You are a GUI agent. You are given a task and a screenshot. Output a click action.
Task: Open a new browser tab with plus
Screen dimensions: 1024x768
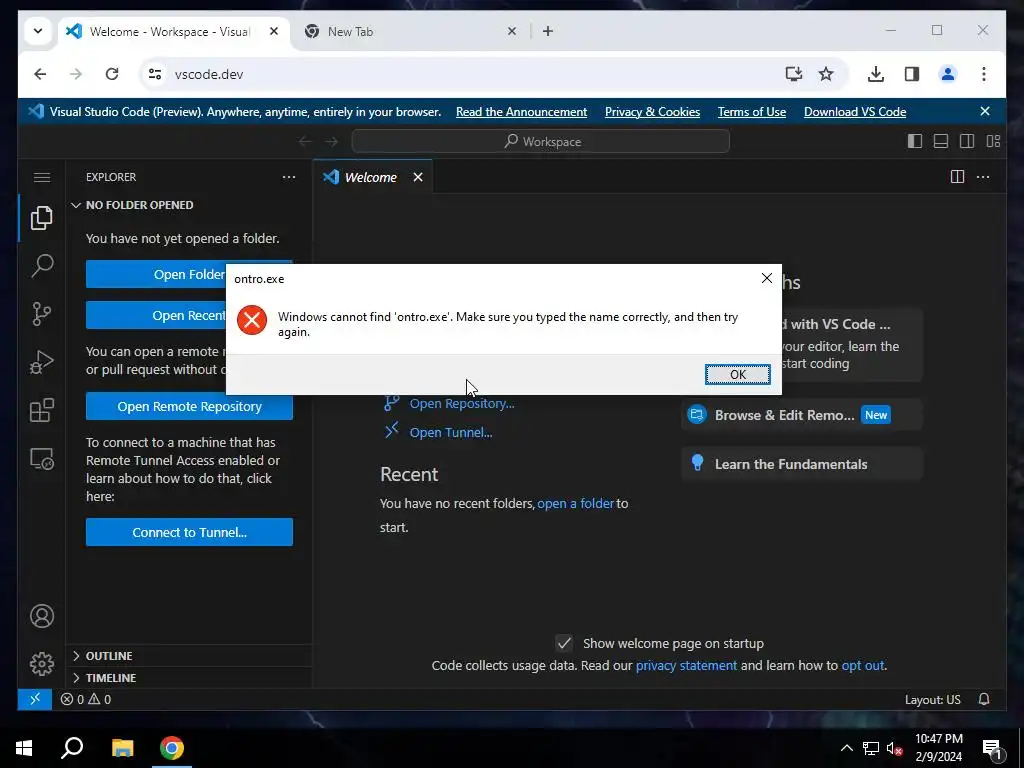[548, 31]
